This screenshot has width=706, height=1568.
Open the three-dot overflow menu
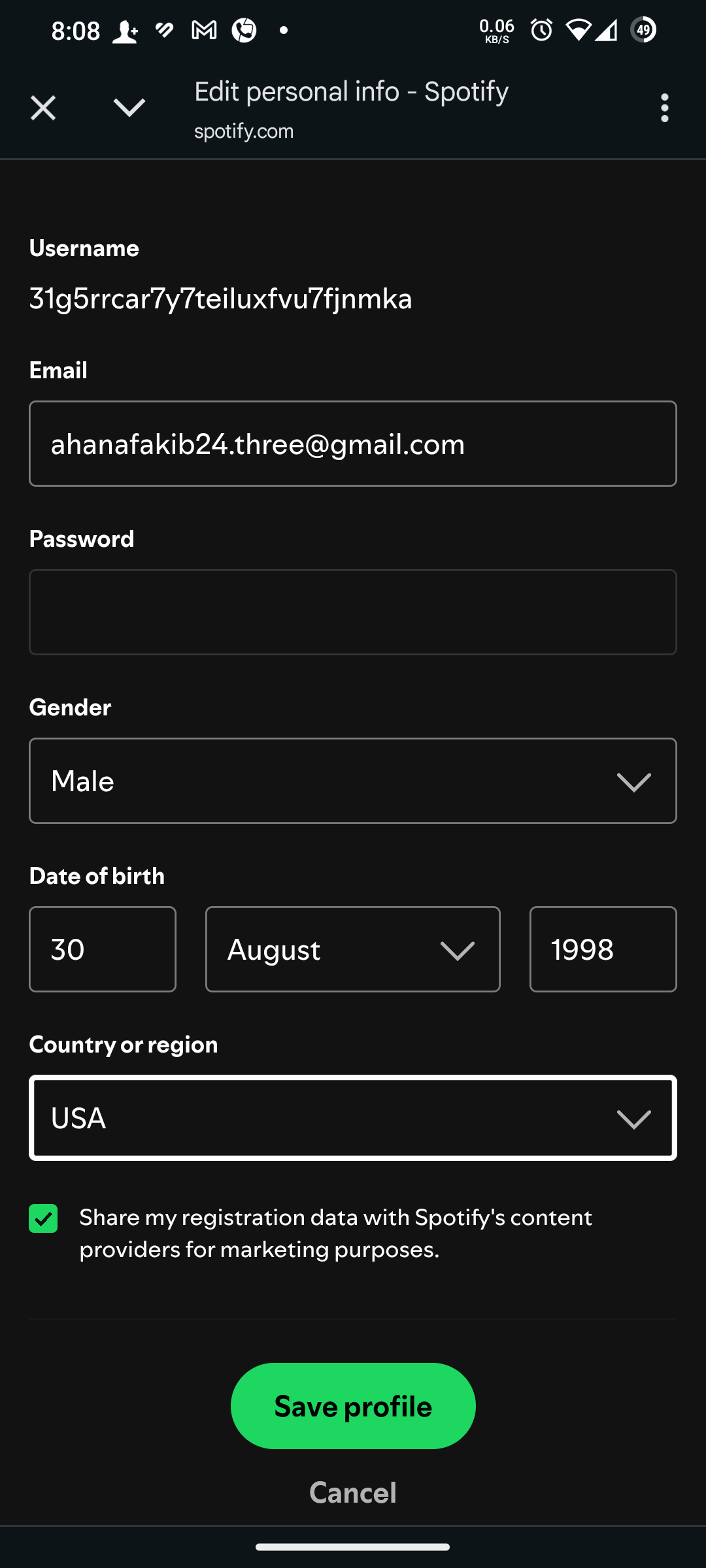click(x=665, y=108)
